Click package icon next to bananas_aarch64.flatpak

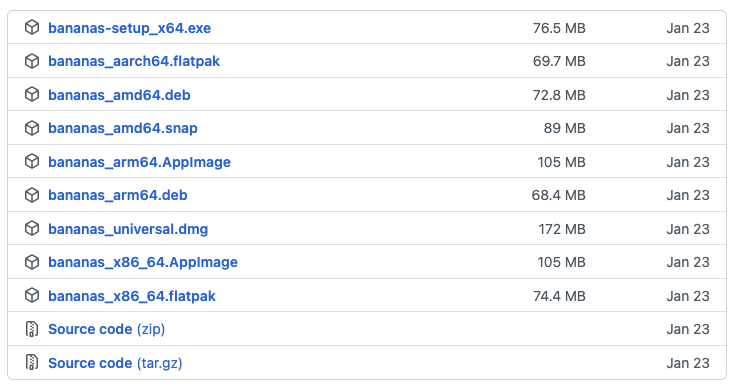pos(32,61)
